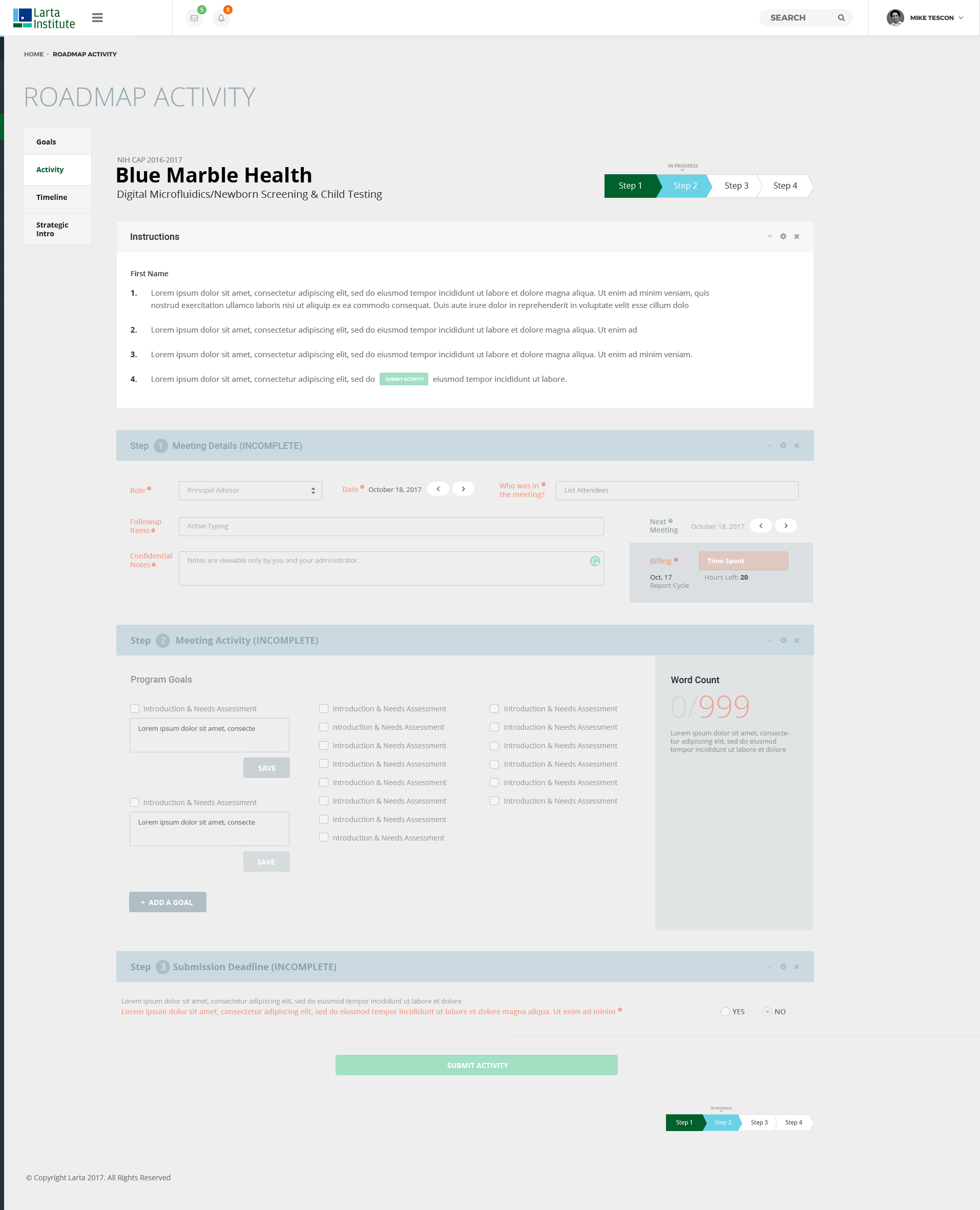Screen dimensions: 980x1210
Task: Click the small Submit Activity badge in instructions
Action: coord(404,379)
